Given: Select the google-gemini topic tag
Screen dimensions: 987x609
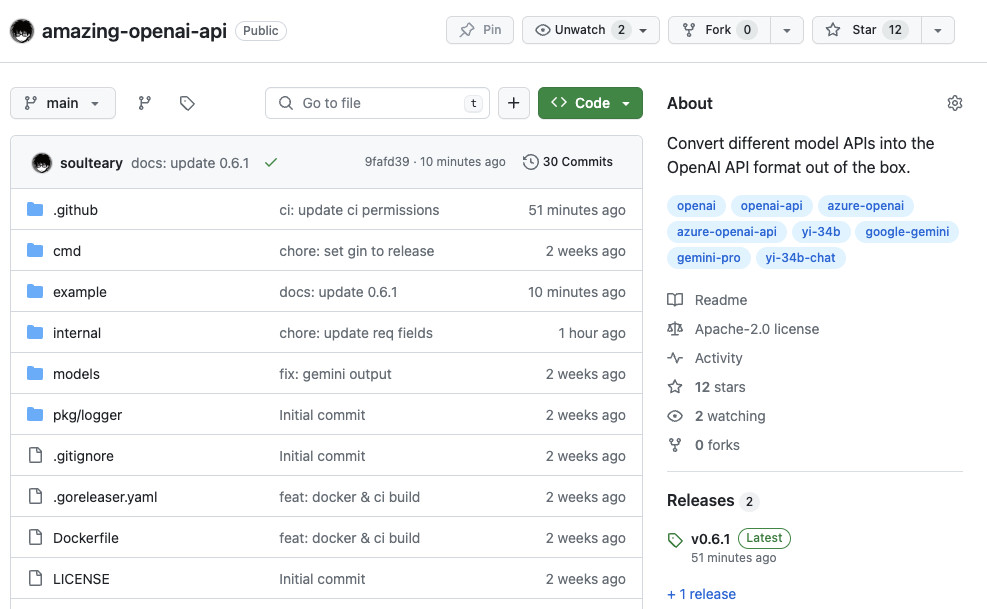Looking at the screenshot, I should pyautogui.click(x=907, y=231).
